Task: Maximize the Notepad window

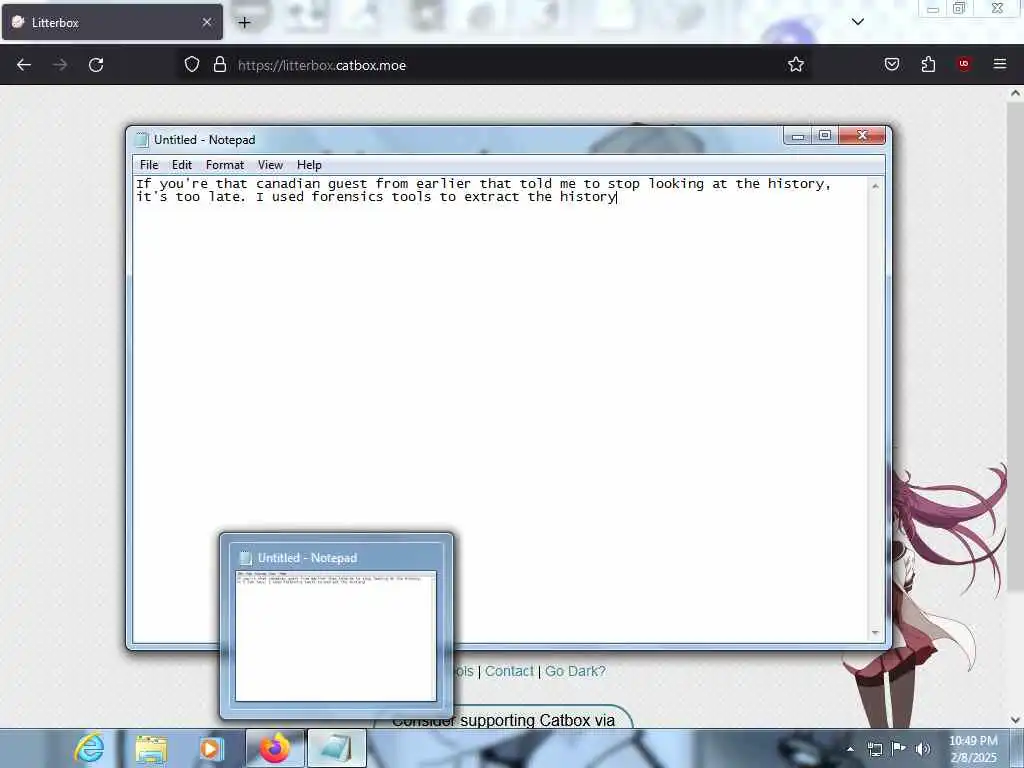Action: [825, 136]
